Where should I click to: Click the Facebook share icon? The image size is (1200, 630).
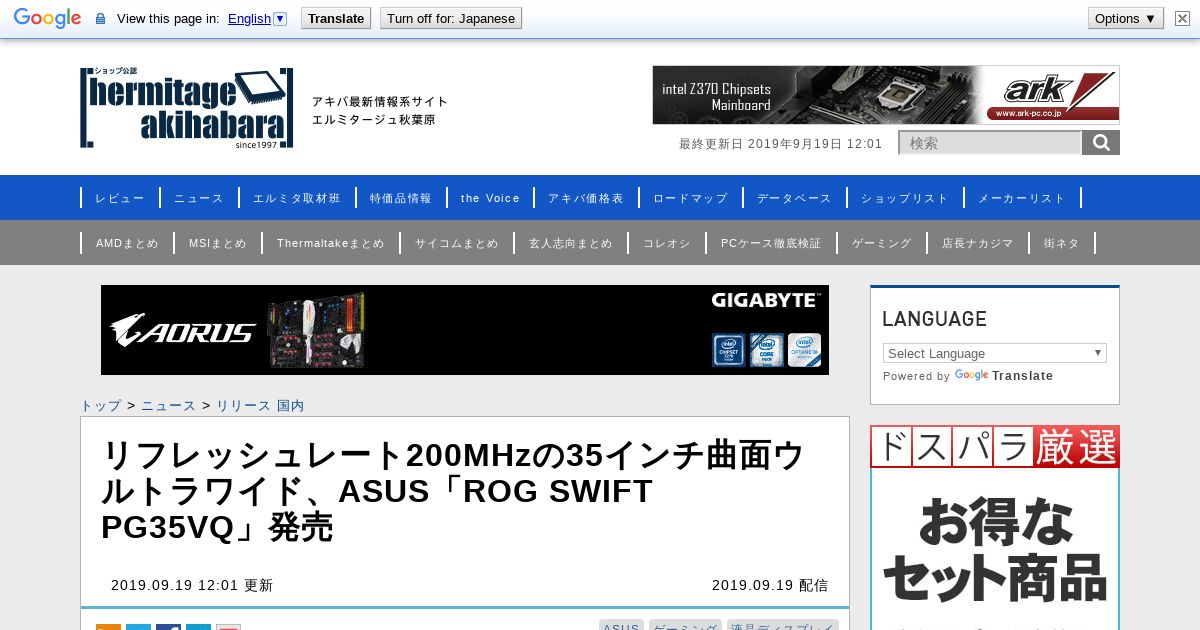tap(168, 627)
